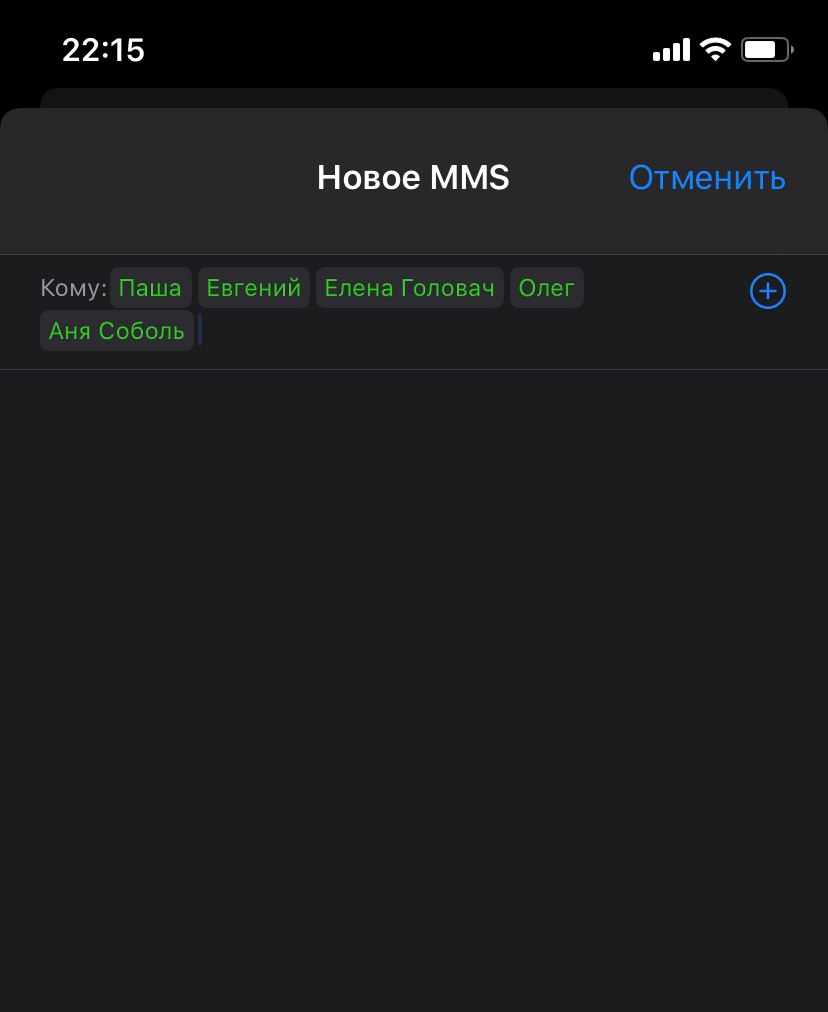Tap the 22:15 clock in status bar

[103, 50]
